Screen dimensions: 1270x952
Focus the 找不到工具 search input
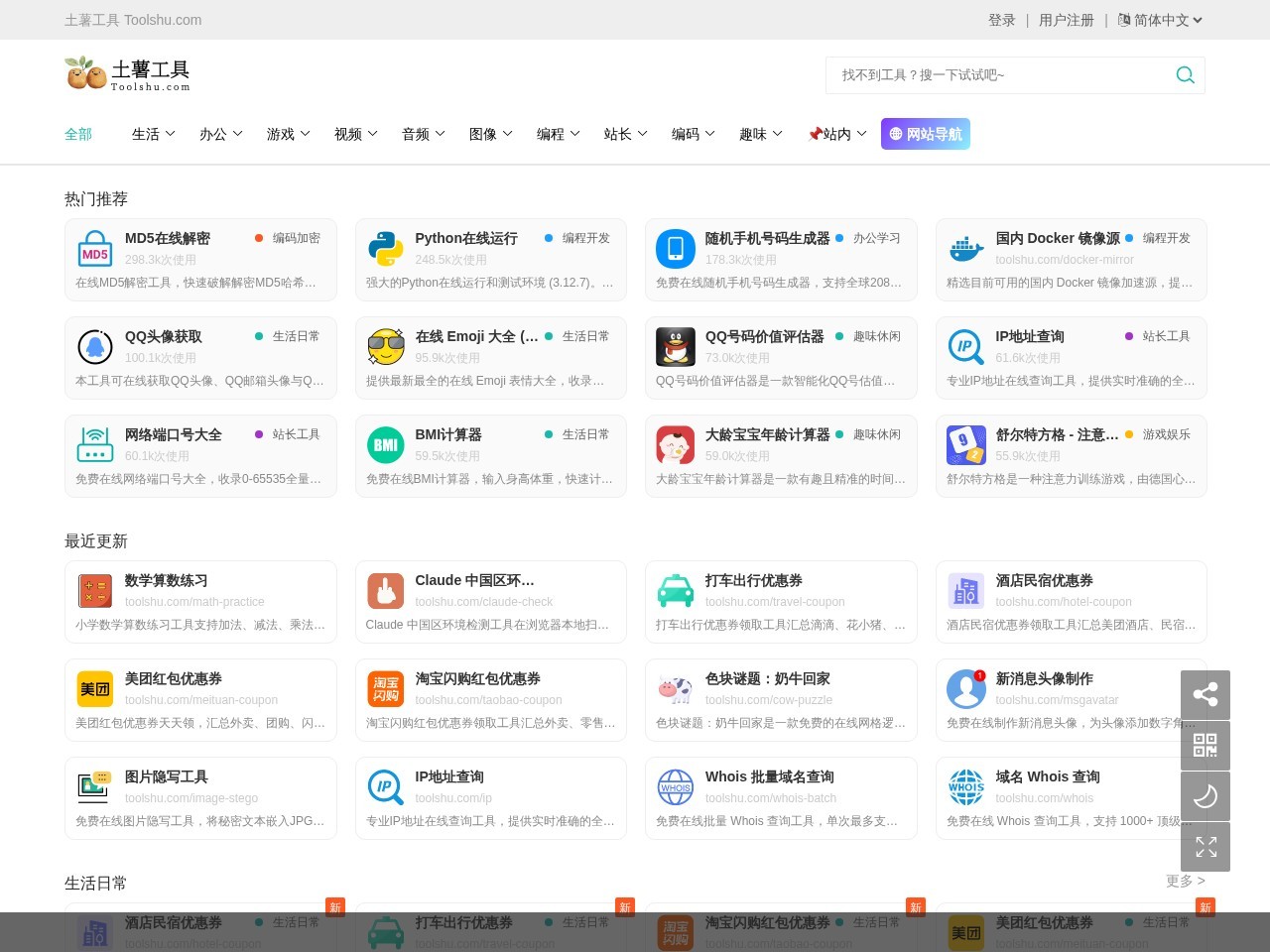1000,75
